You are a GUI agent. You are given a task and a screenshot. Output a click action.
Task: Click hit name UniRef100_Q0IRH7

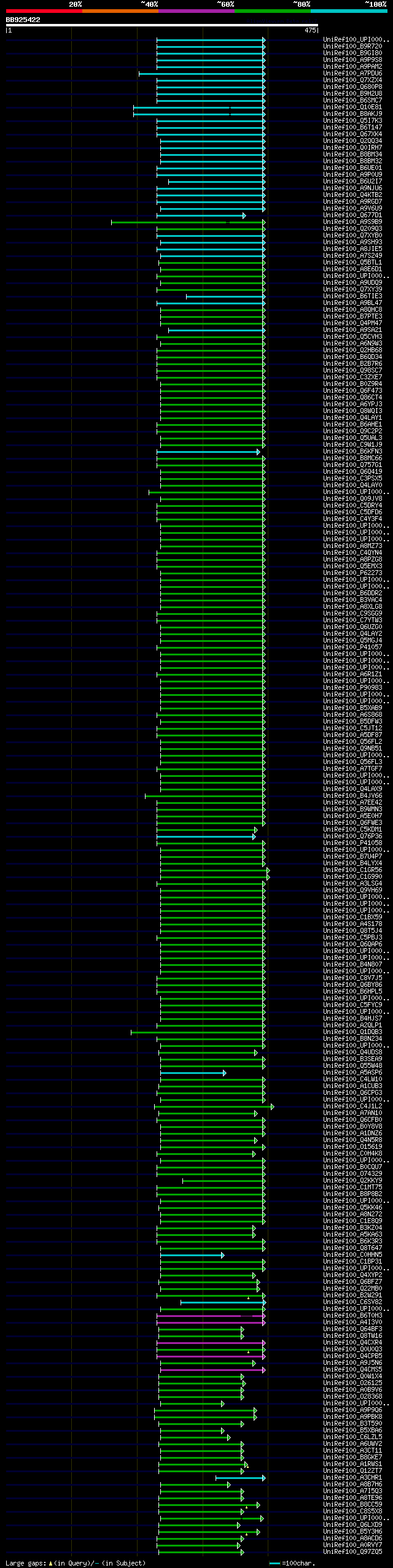tap(352, 148)
